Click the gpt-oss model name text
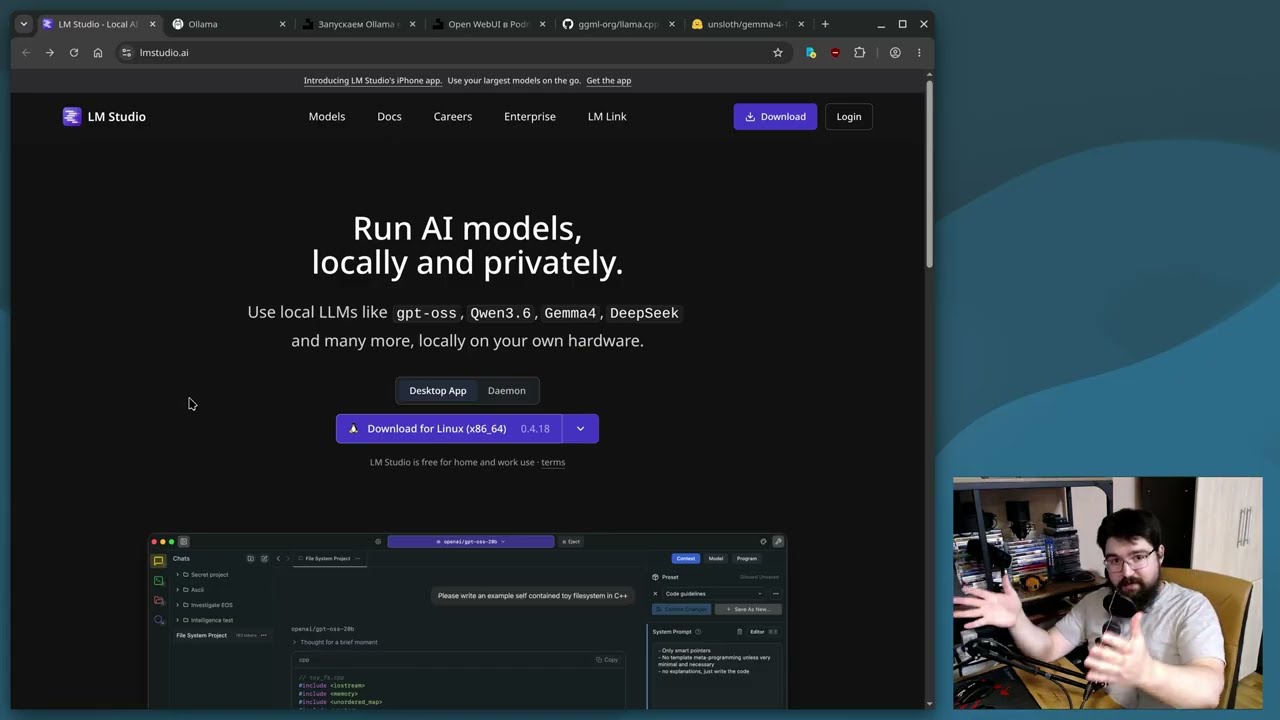1280x720 pixels. [426, 313]
